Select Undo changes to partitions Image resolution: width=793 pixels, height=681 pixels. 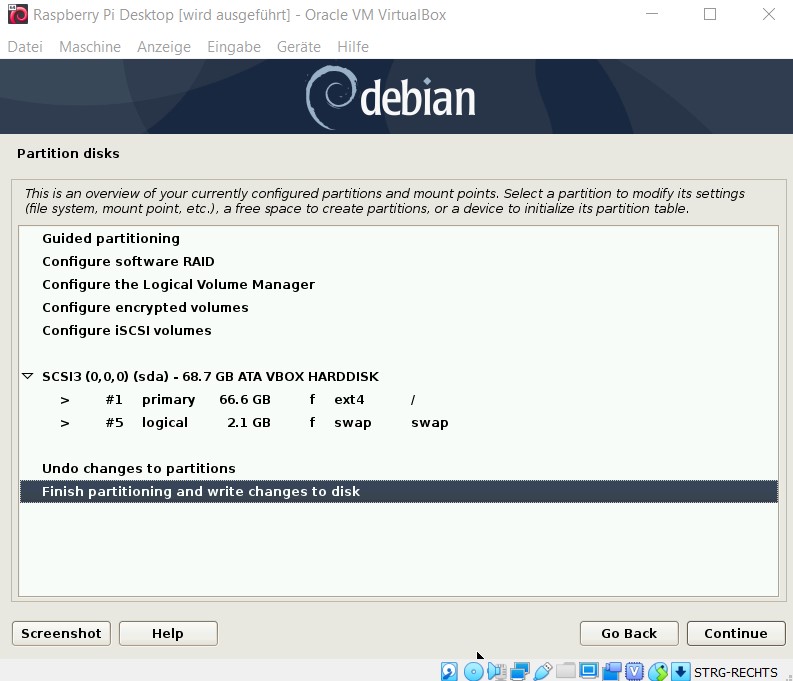[399, 468]
